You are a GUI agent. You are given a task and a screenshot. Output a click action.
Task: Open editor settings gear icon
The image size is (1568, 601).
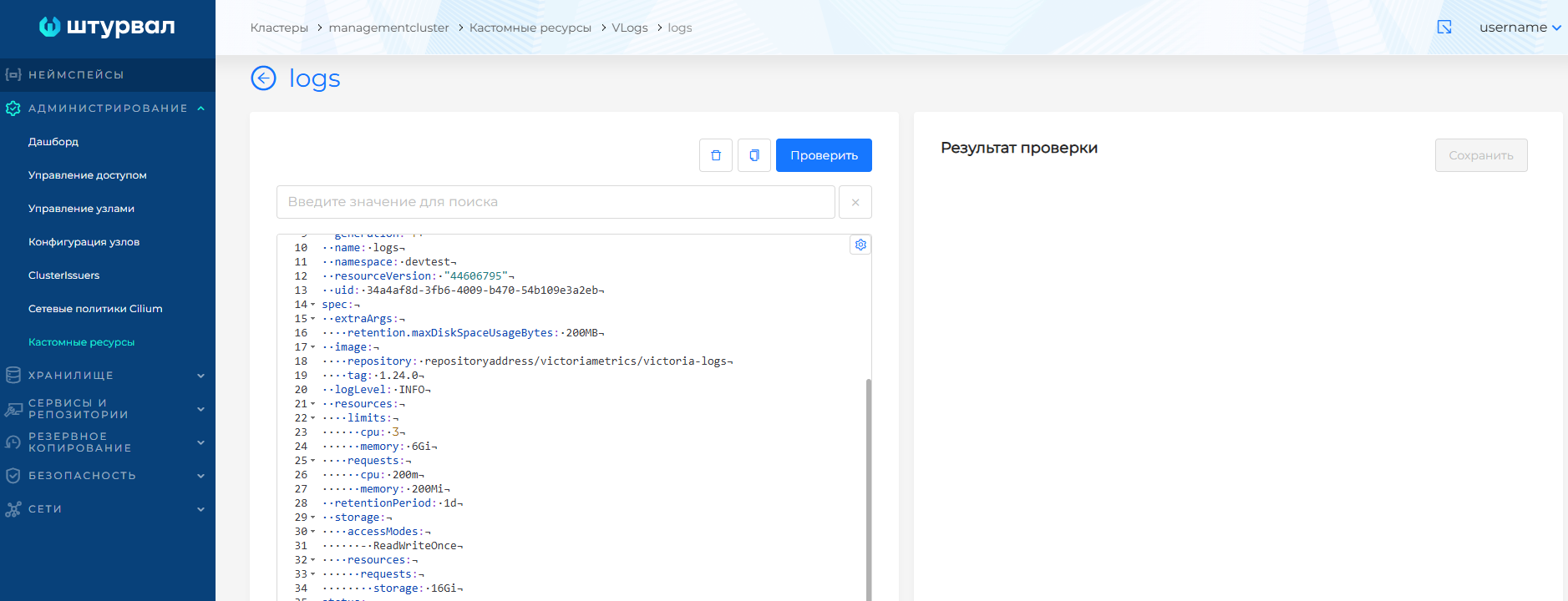[x=860, y=245]
